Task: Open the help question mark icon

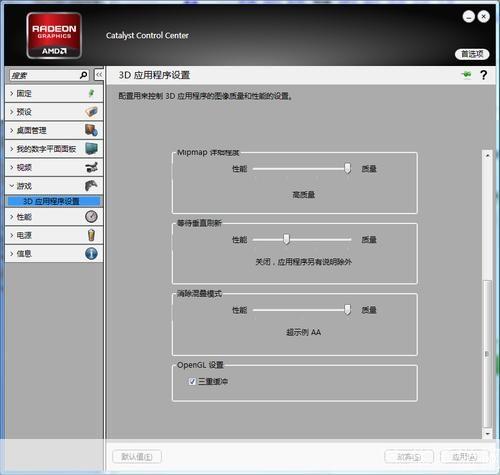Action: pos(483,75)
